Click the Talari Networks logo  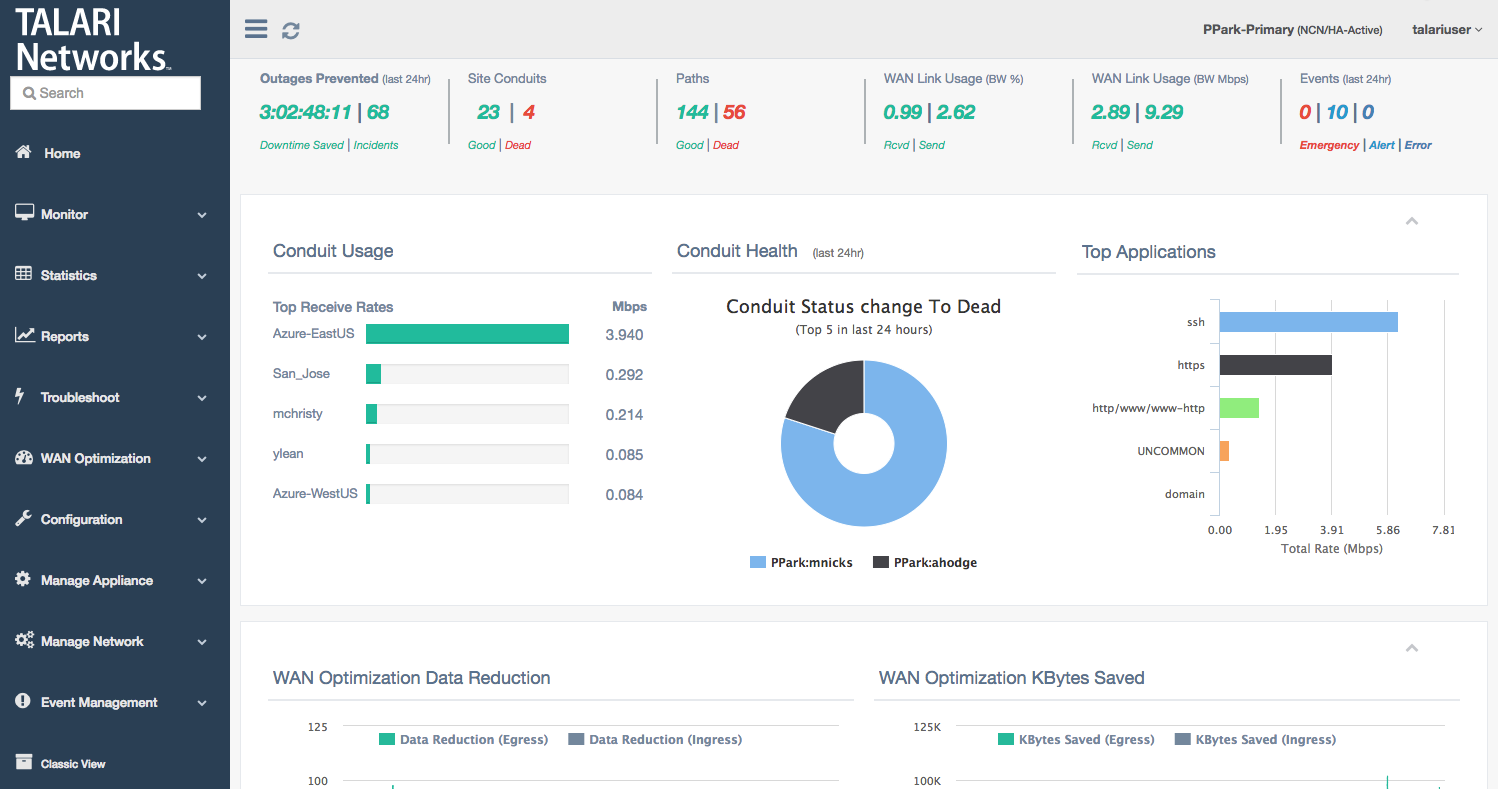(x=93, y=39)
